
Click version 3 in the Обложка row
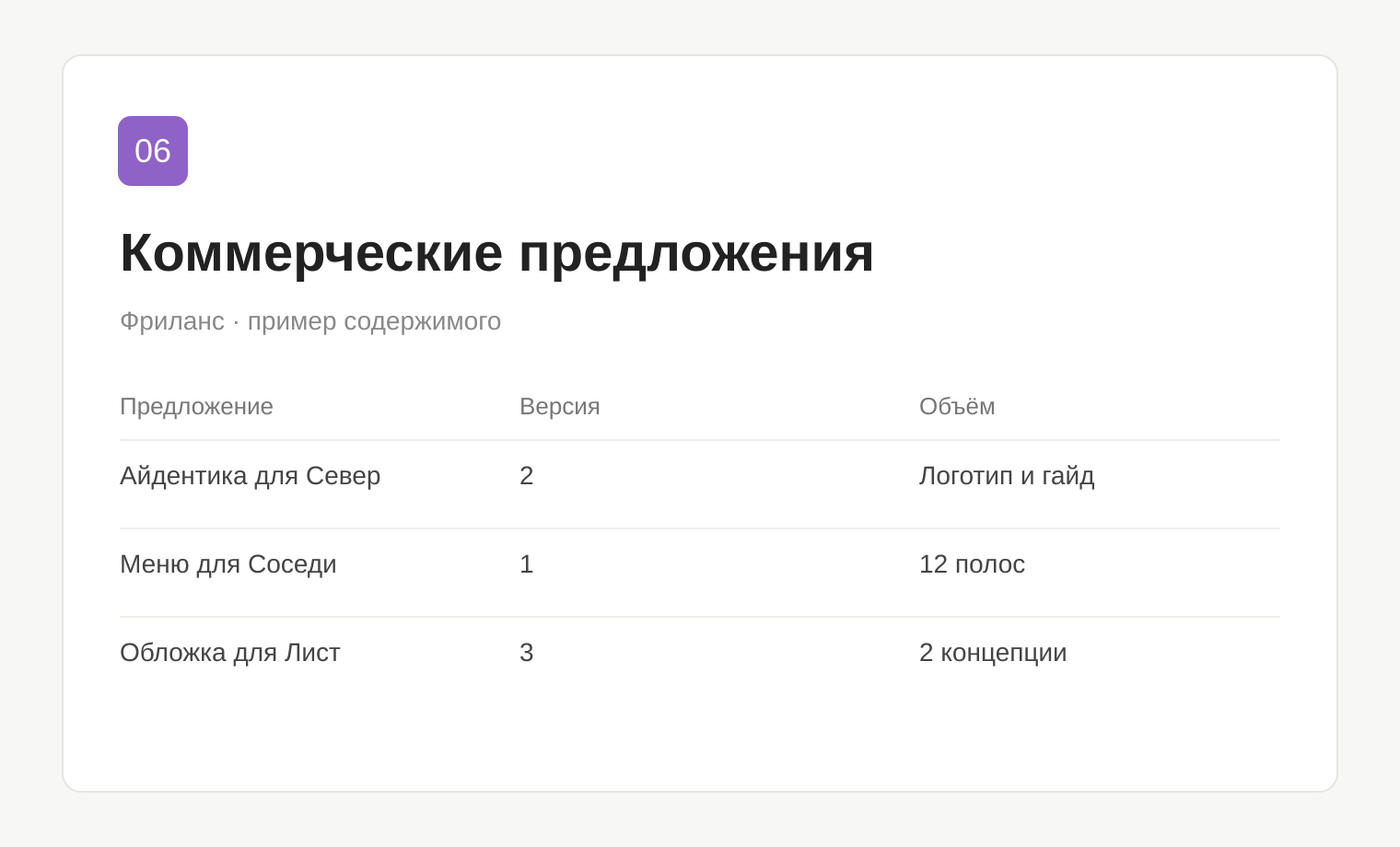click(527, 653)
